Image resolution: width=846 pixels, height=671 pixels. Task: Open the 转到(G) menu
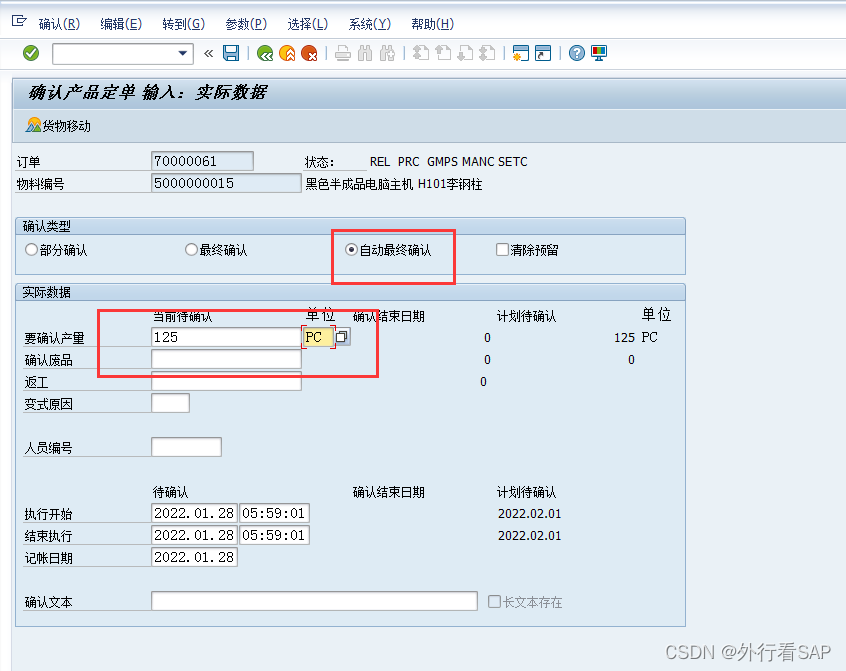[183, 24]
